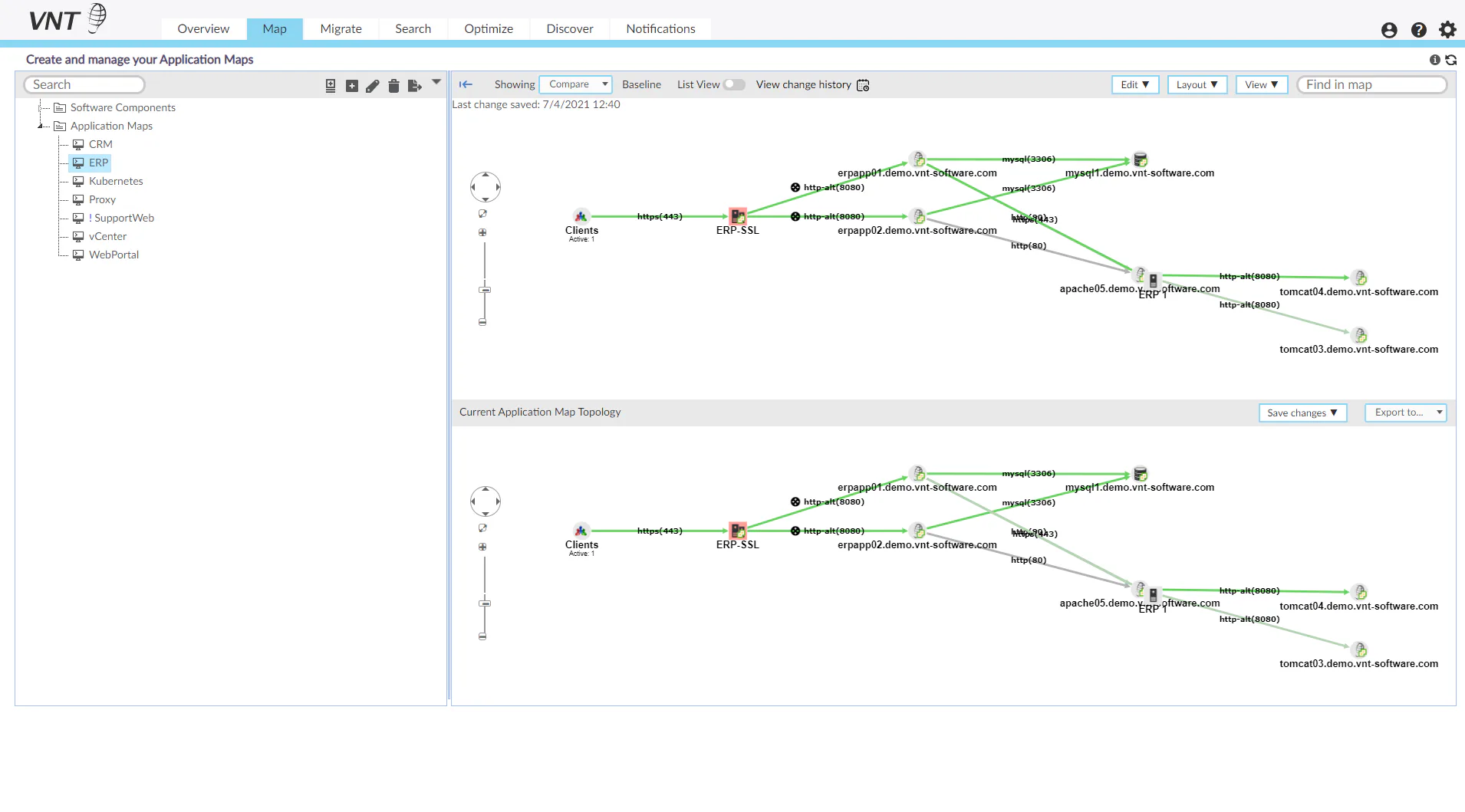1465x812 pixels.
Task: Open the user account icon
Action: [1389, 30]
